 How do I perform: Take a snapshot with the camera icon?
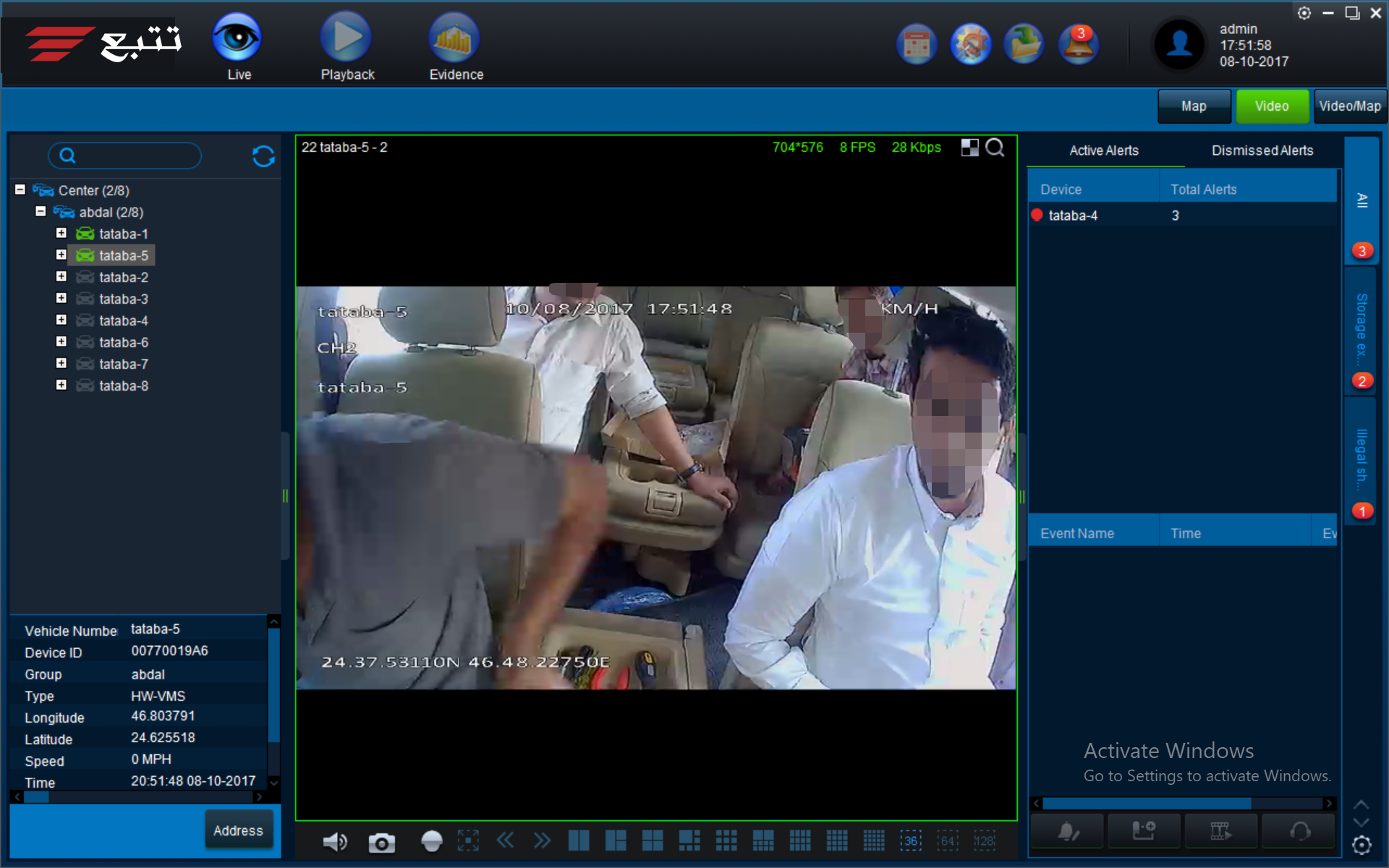(x=381, y=842)
